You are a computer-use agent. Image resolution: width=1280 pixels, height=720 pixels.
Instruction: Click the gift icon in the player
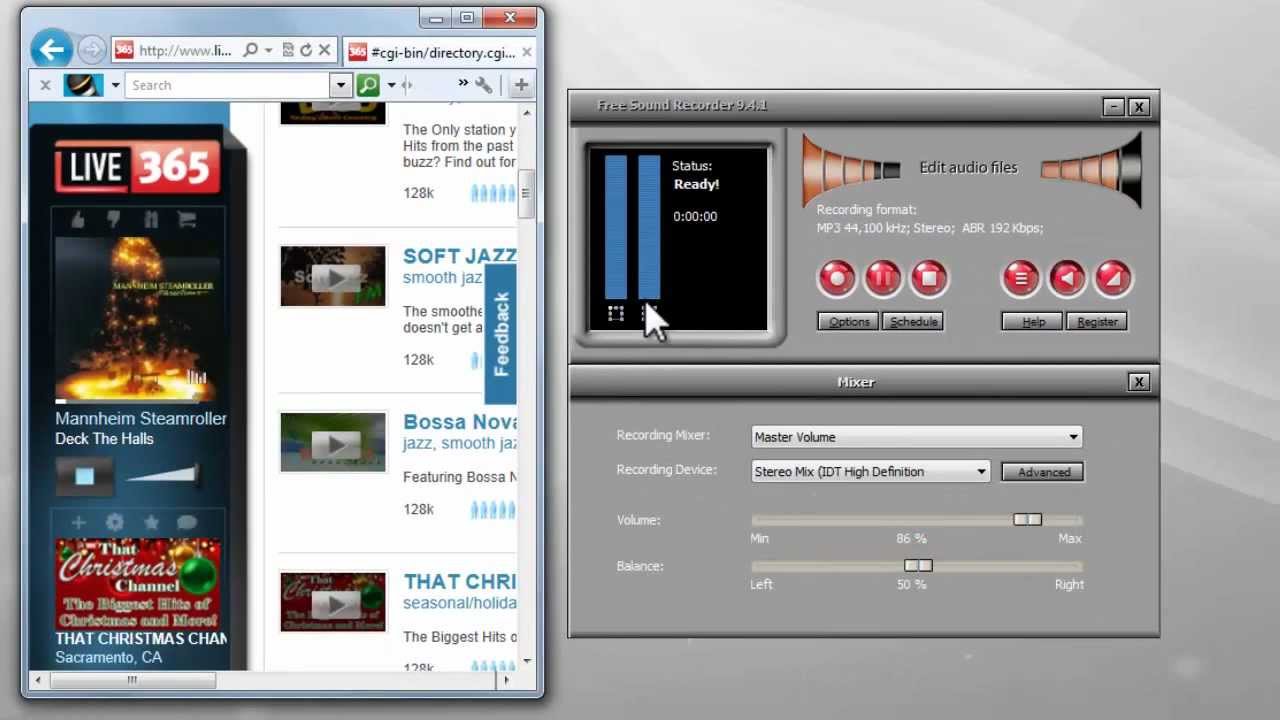[150, 220]
